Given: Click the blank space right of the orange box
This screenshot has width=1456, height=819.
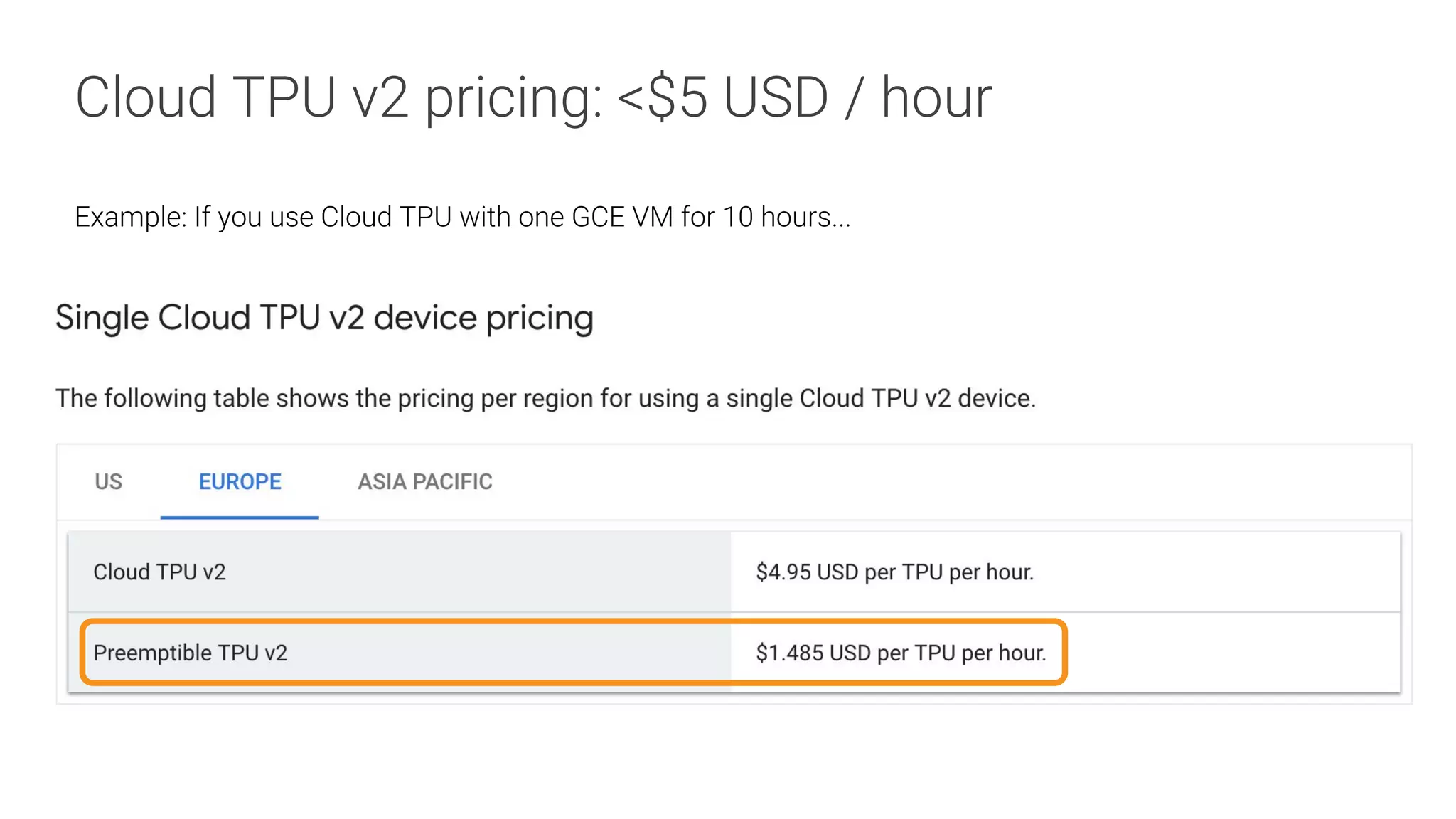Looking at the screenshot, I should coord(1230,653).
